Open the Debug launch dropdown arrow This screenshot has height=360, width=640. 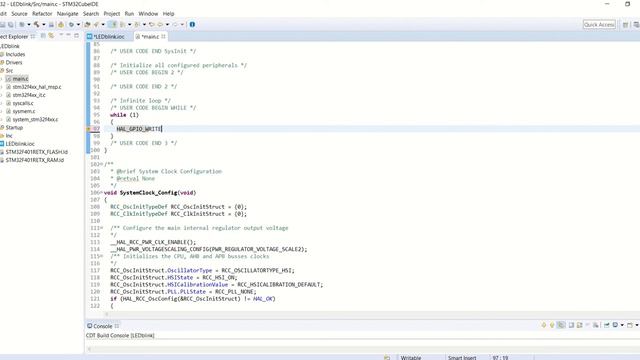[x=78, y=24]
